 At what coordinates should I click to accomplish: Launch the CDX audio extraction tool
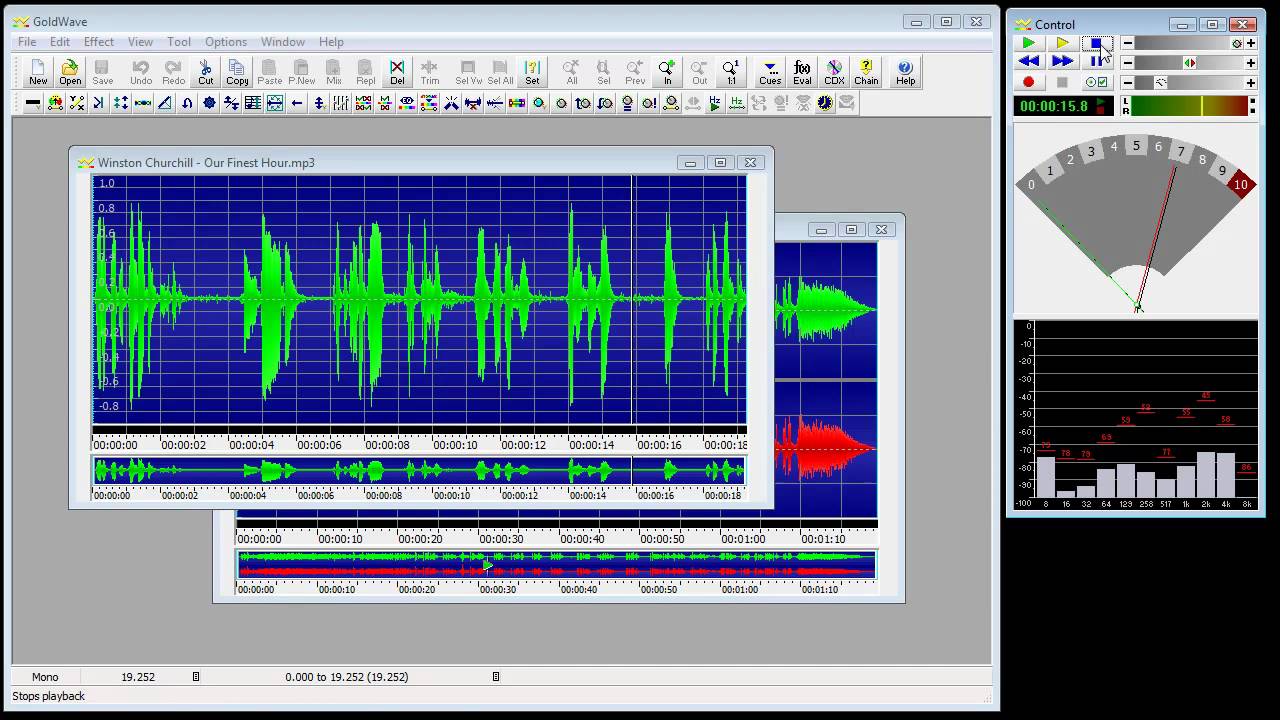[x=834, y=72]
